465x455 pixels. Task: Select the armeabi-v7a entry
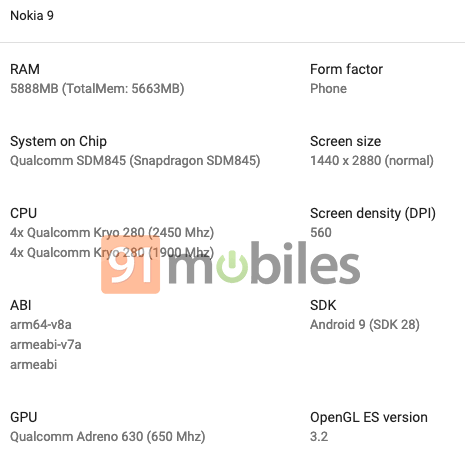(46, 345)
